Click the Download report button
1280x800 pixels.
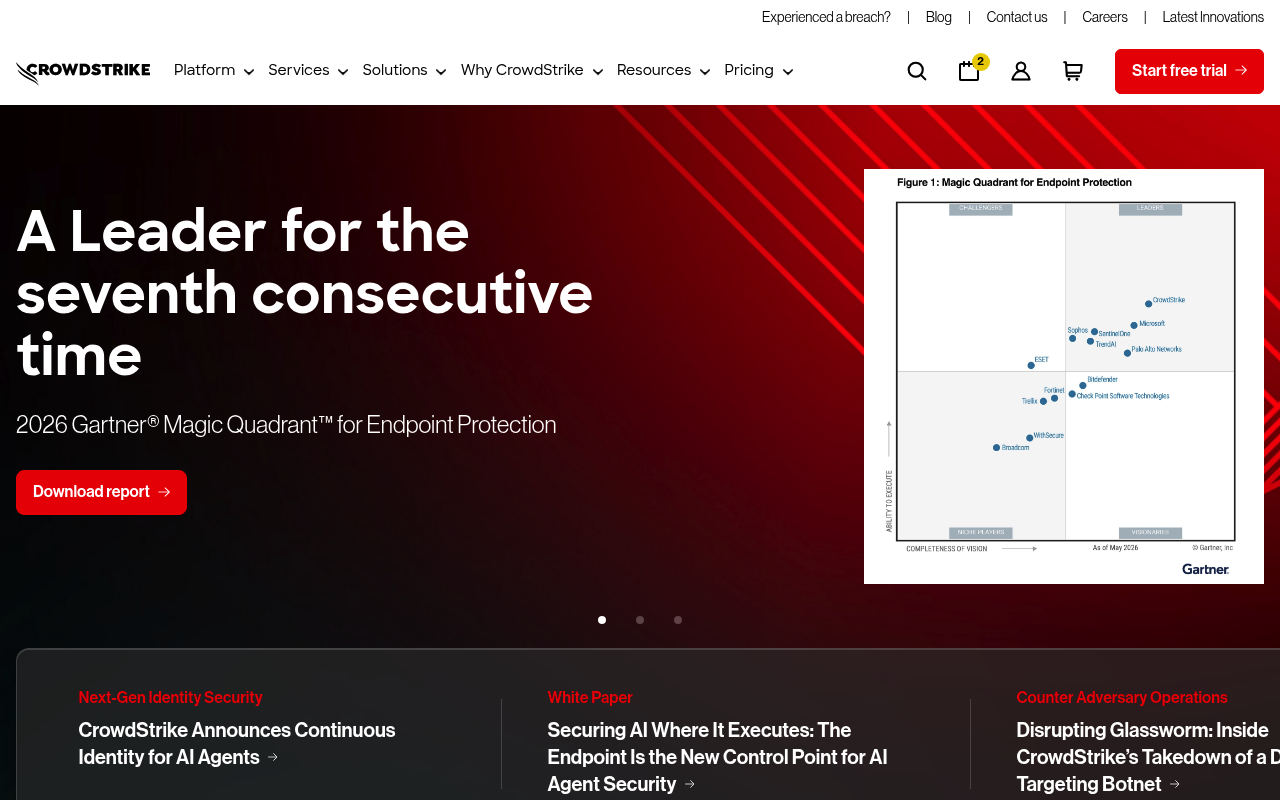[101, 492]
